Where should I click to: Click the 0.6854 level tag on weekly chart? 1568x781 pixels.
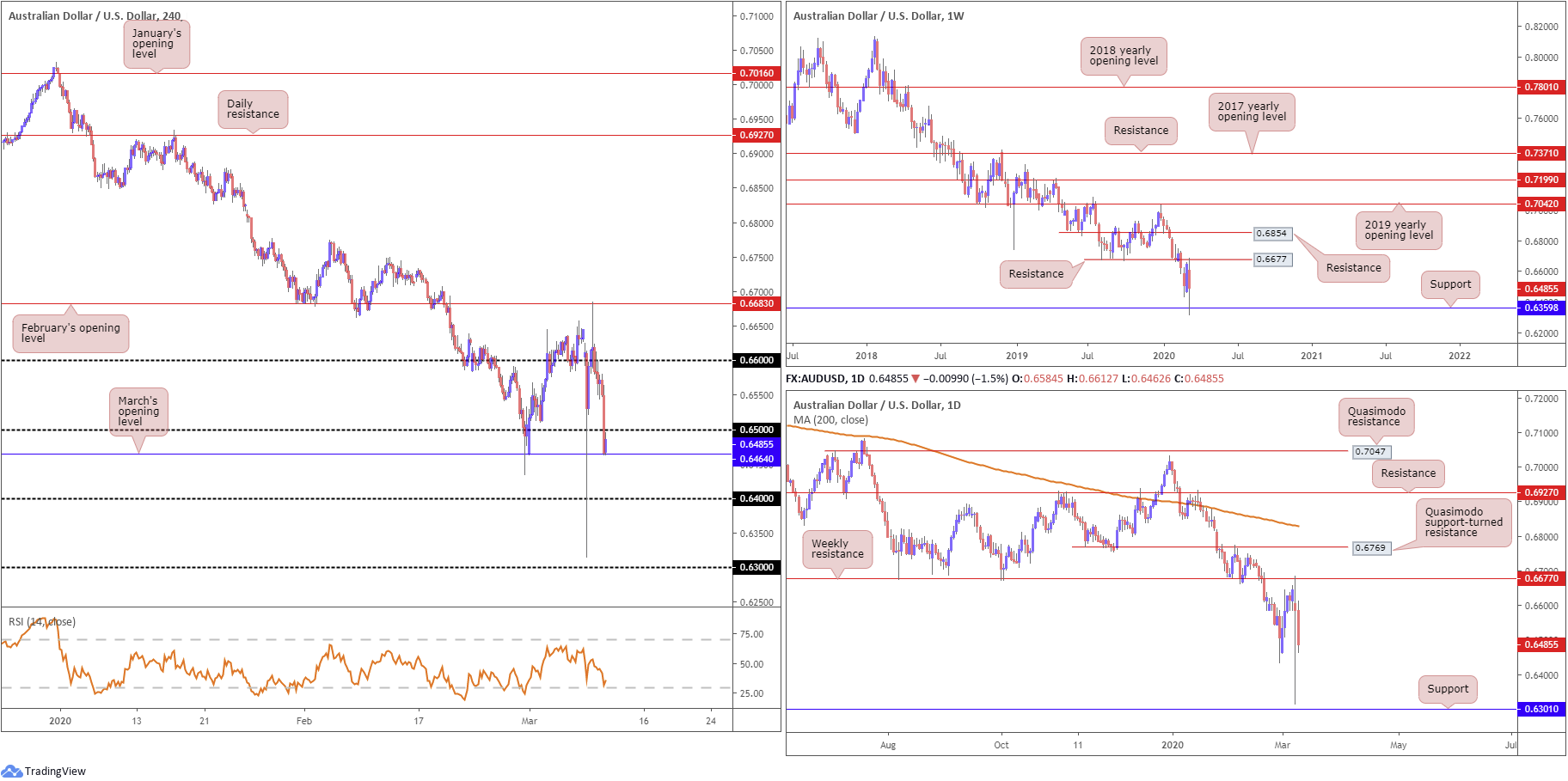click(x=1271, y=234)
